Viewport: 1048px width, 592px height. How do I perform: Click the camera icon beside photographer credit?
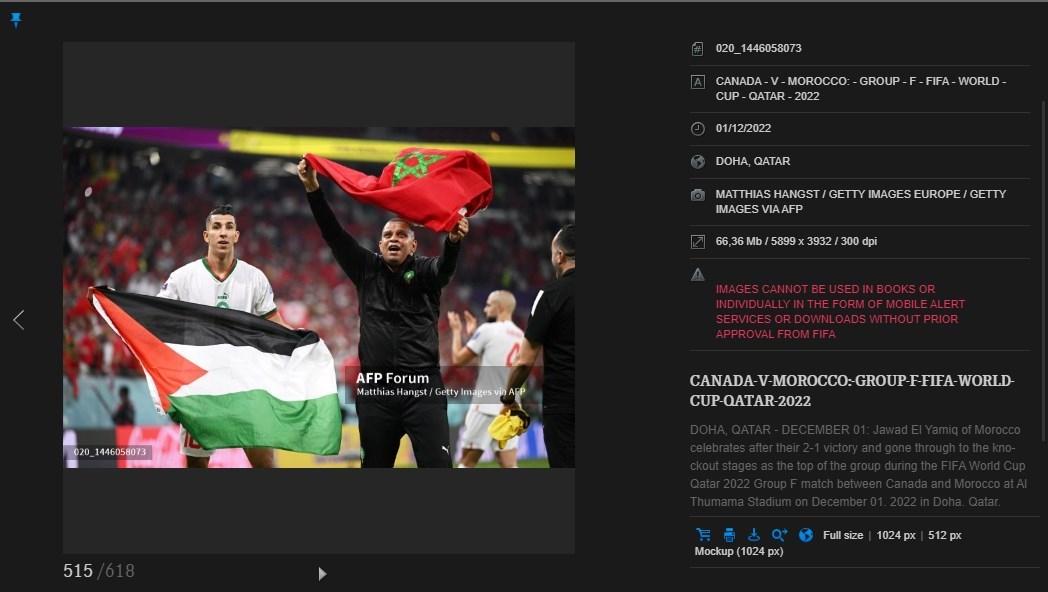coord(698,195)
